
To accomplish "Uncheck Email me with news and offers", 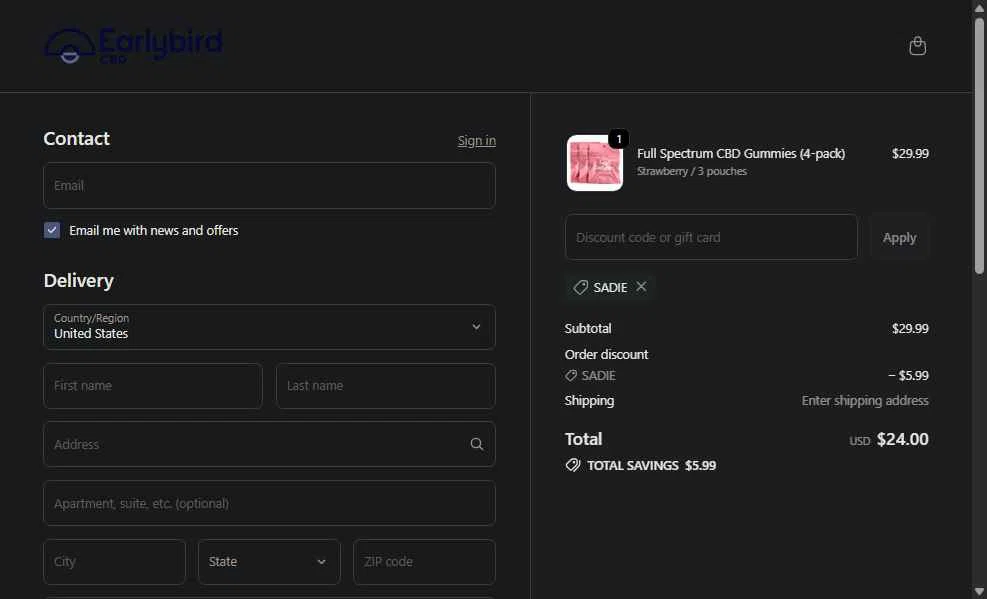I will (52, 230).
